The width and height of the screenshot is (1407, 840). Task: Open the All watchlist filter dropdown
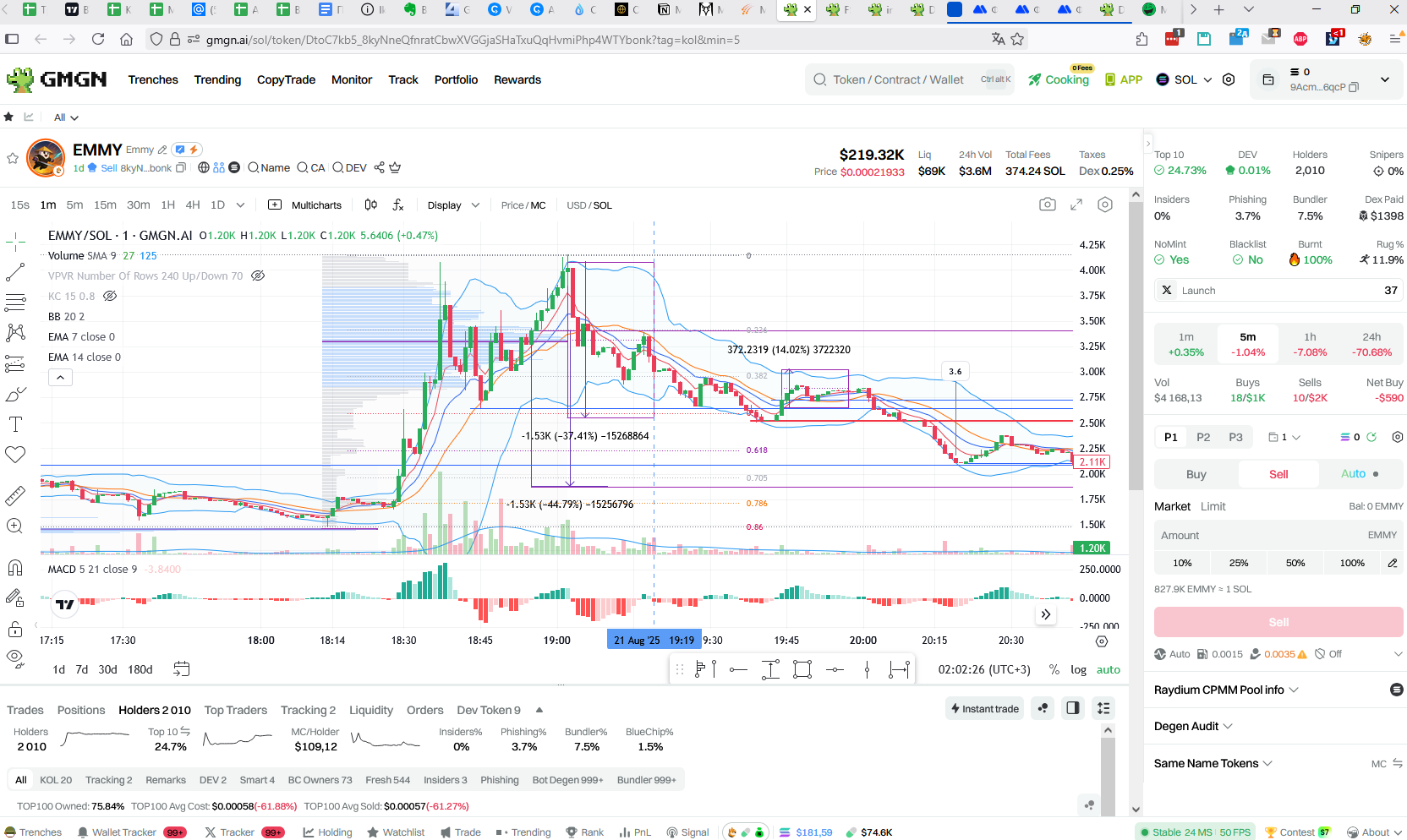[x=66, y=117]
